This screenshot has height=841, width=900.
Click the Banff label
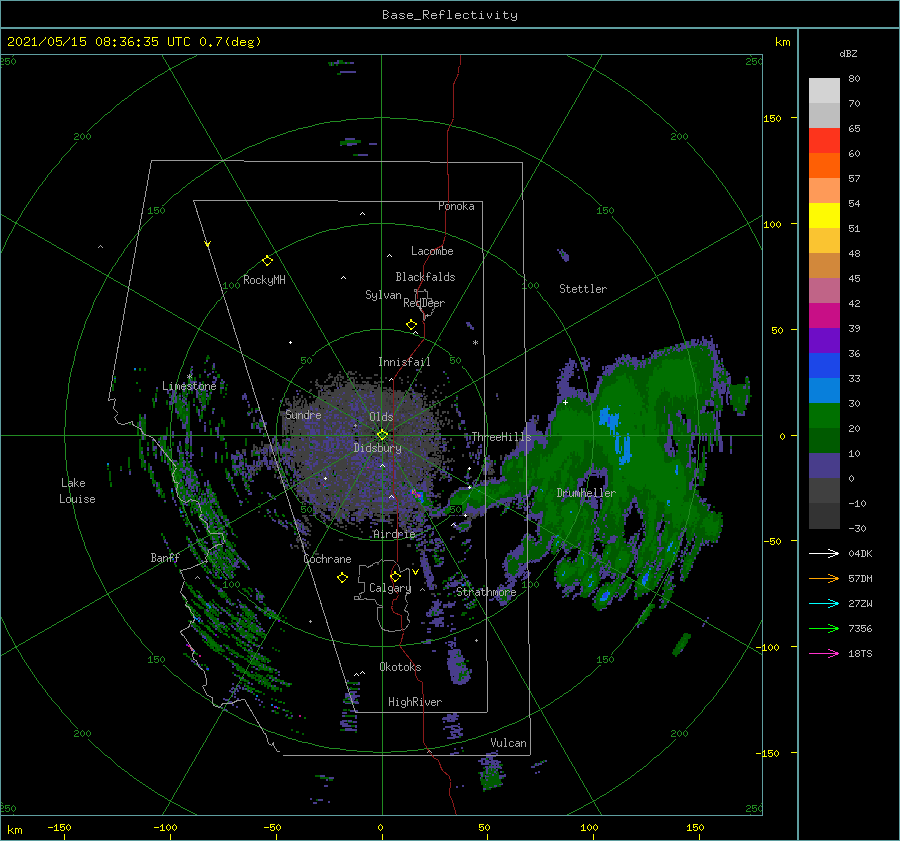165,557
